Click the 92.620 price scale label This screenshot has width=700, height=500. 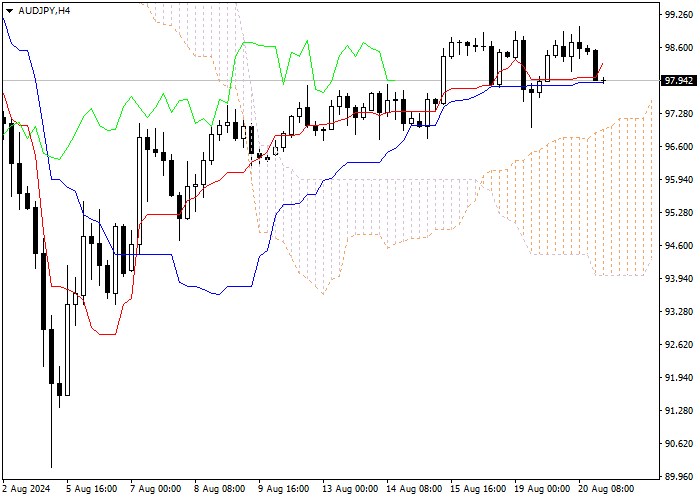tap(679, 345)
